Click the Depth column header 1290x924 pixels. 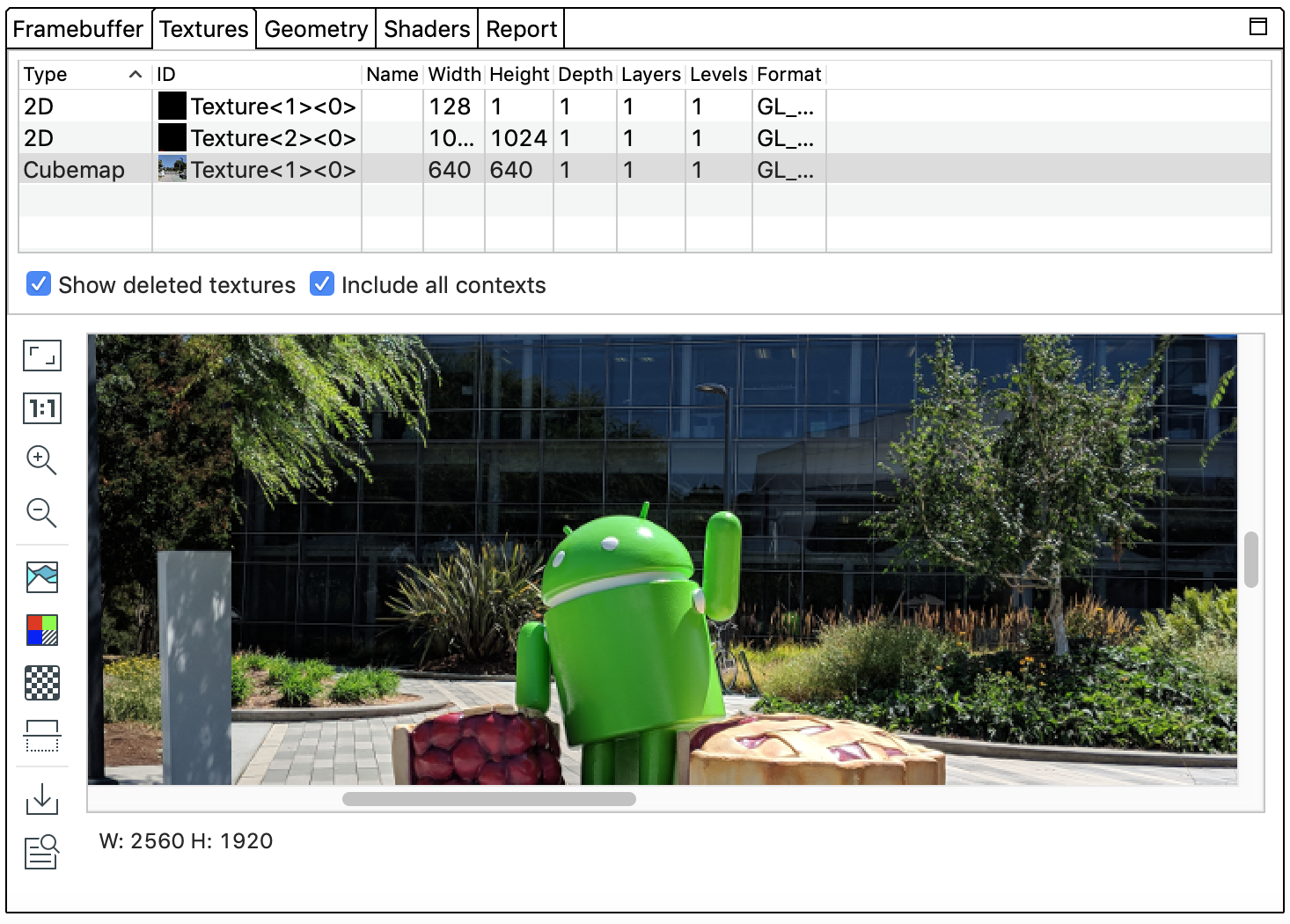tap(585, 75)
